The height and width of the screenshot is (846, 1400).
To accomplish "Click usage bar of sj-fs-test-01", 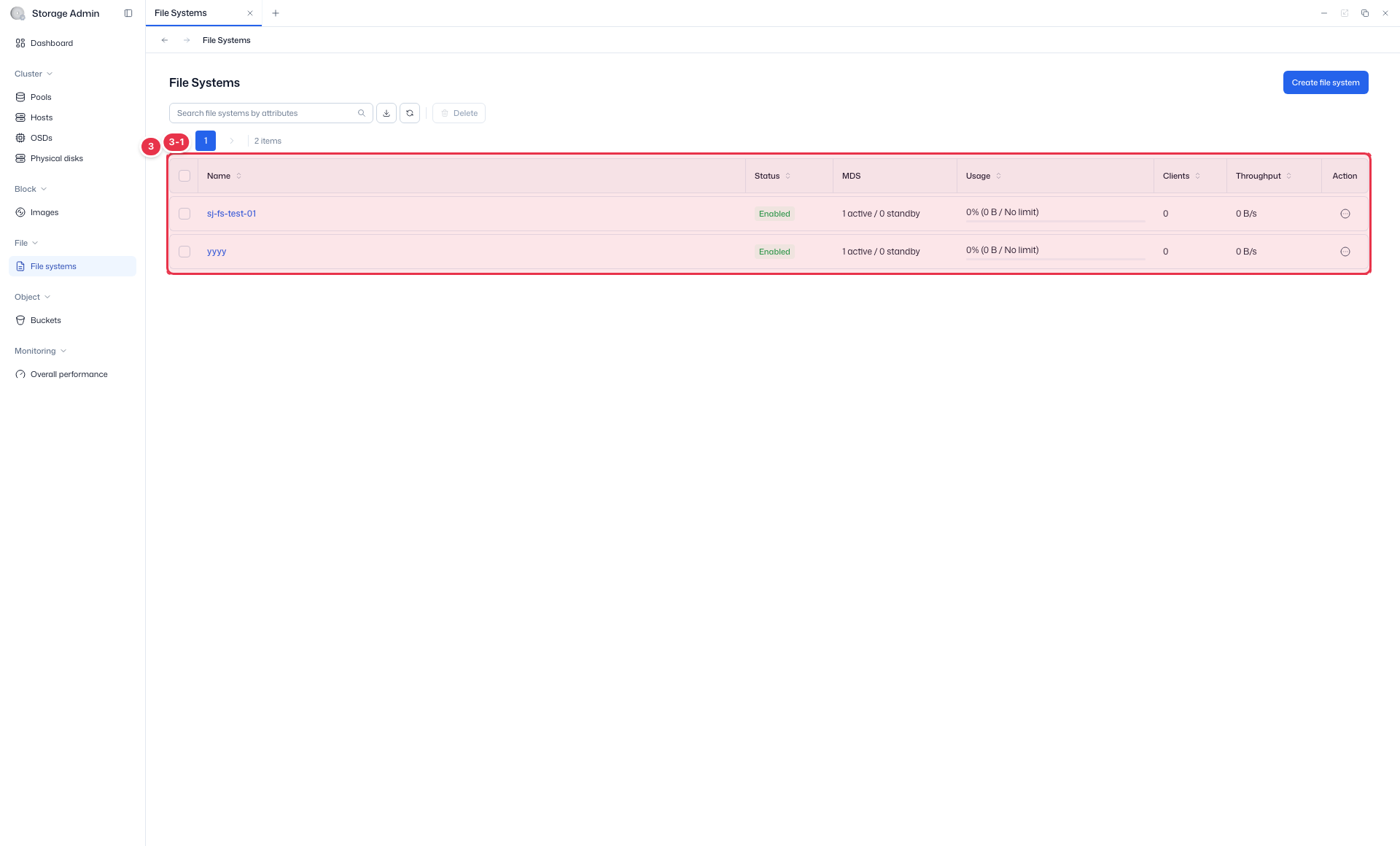I will 1055,221.
